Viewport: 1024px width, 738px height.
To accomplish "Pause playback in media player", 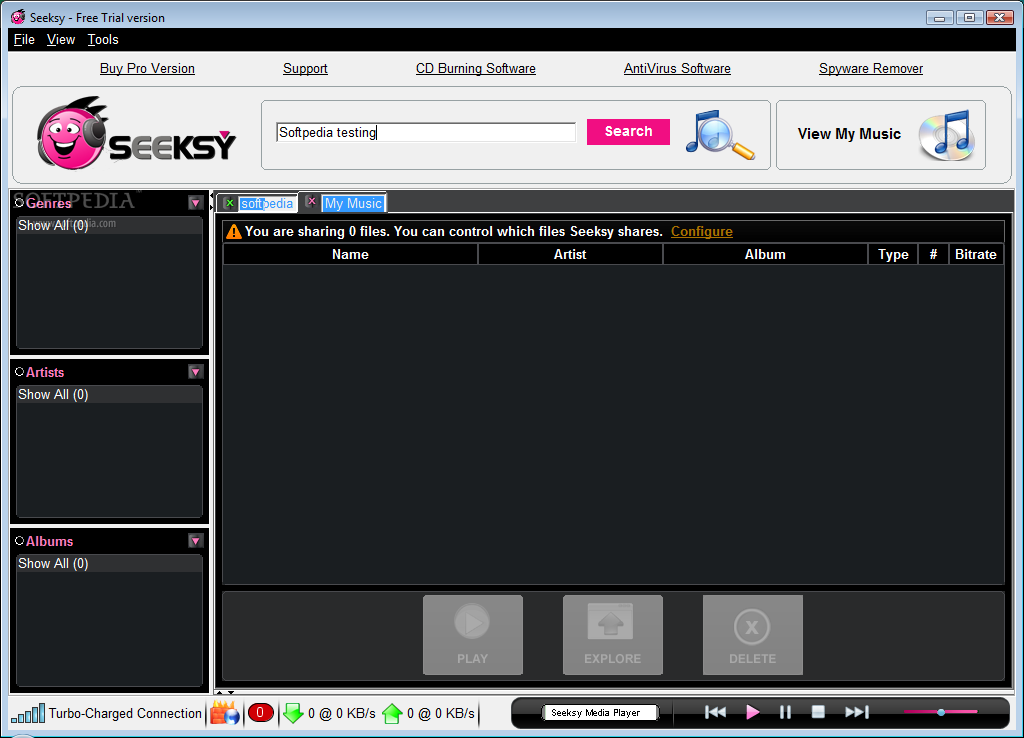I will (x=785, y=712).
